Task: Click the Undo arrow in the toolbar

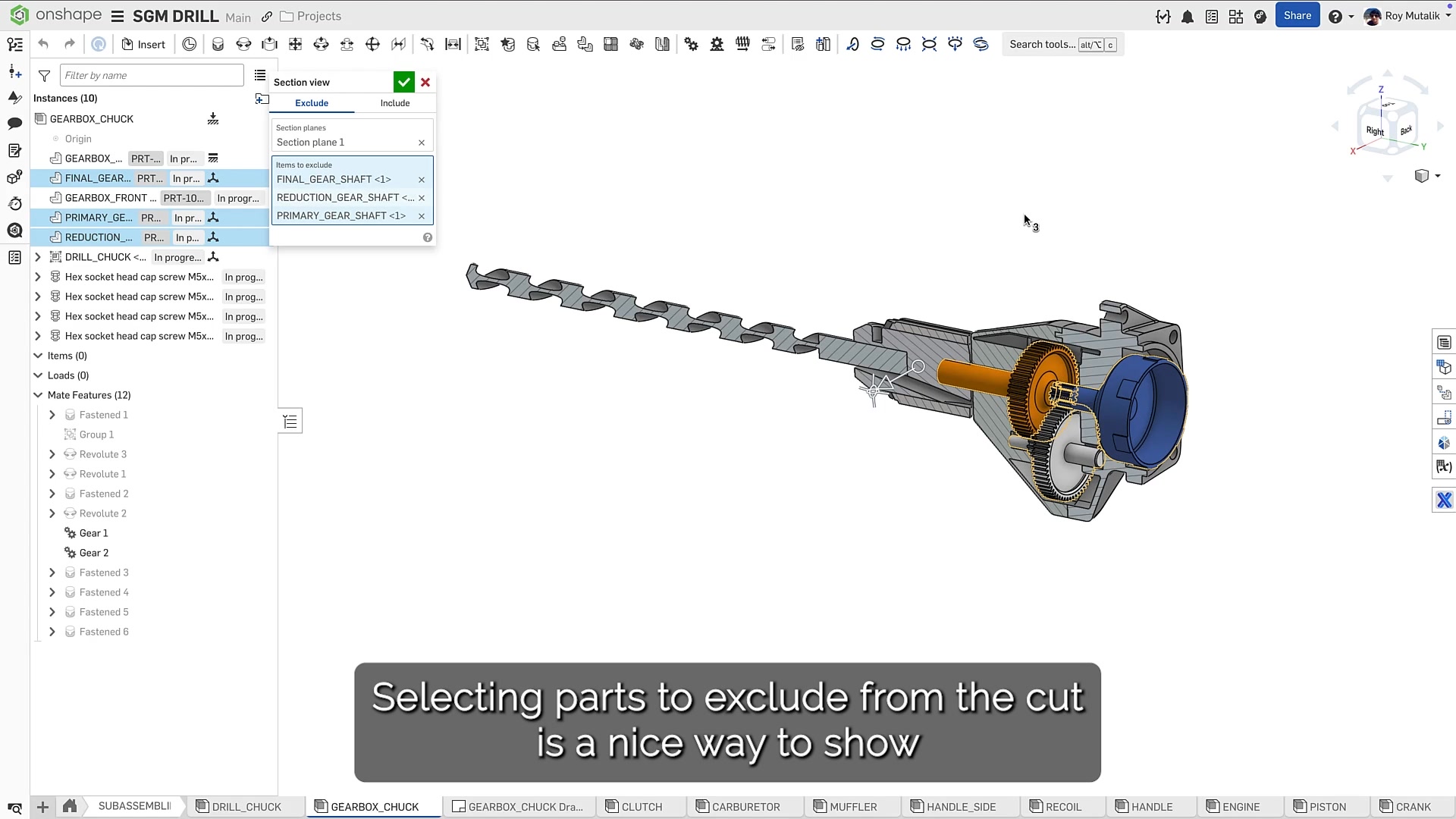Action: 43,44
